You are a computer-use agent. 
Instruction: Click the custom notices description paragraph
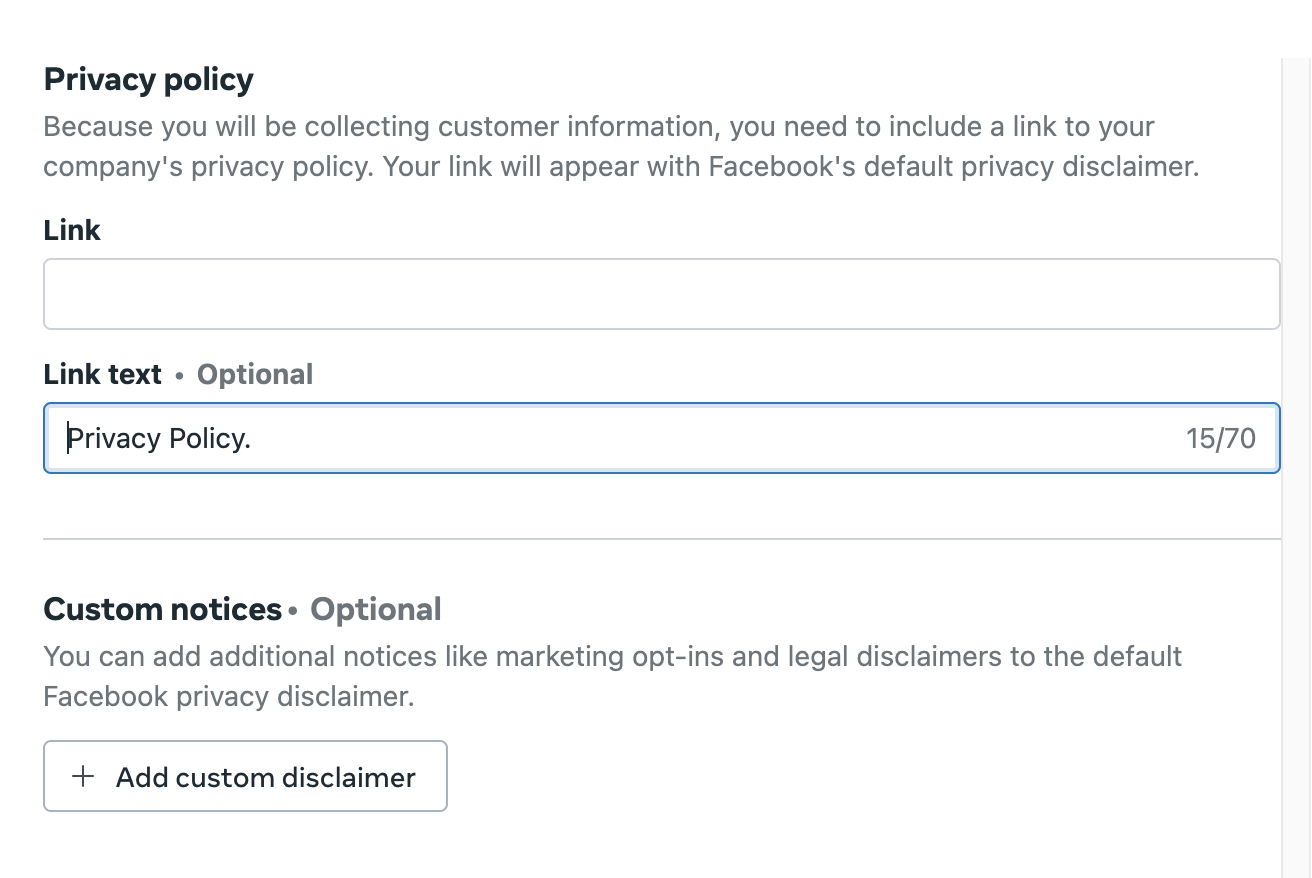[612, 676]
